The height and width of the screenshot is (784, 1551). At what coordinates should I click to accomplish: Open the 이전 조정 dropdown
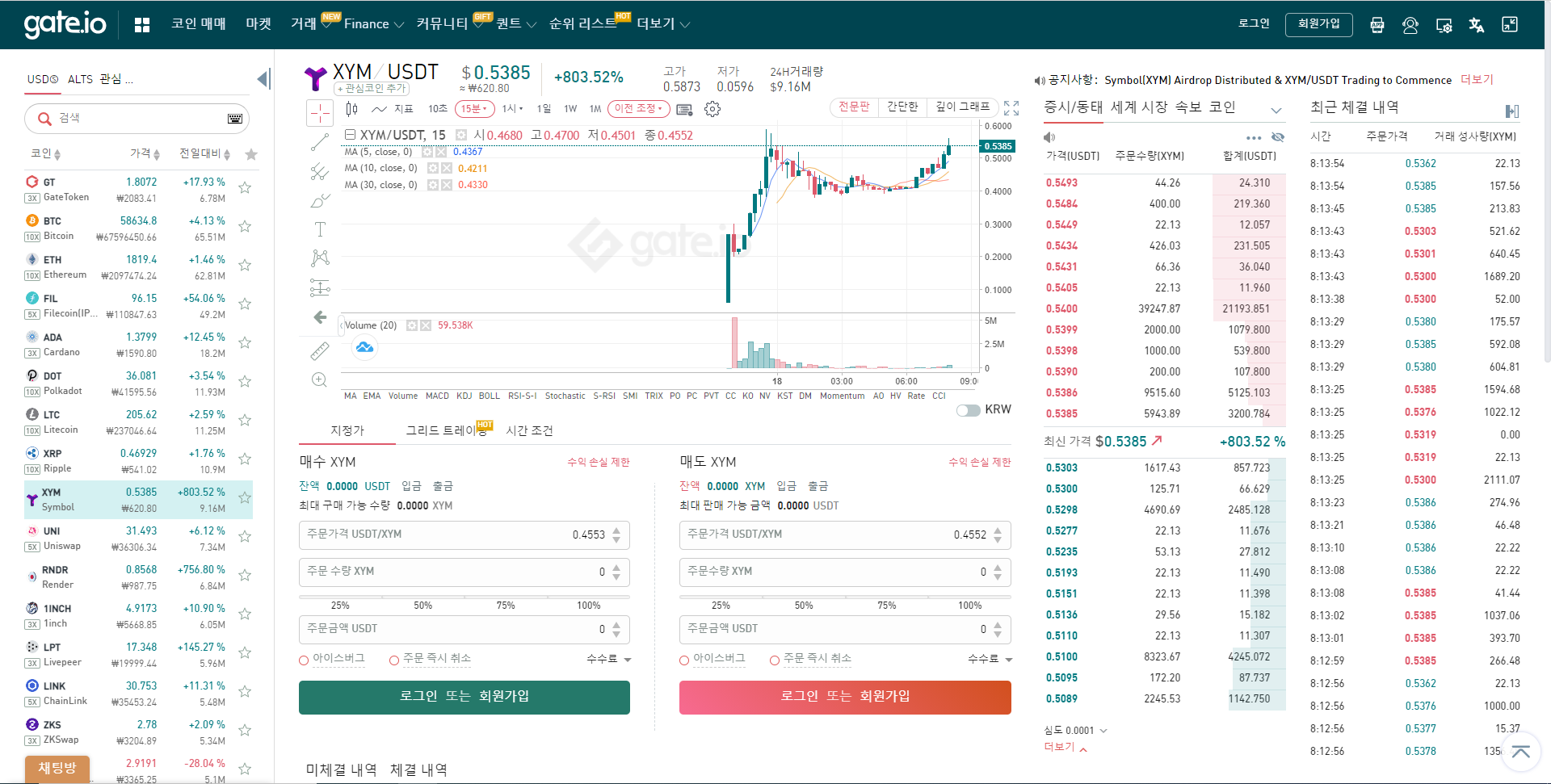[x=637, y=108]
